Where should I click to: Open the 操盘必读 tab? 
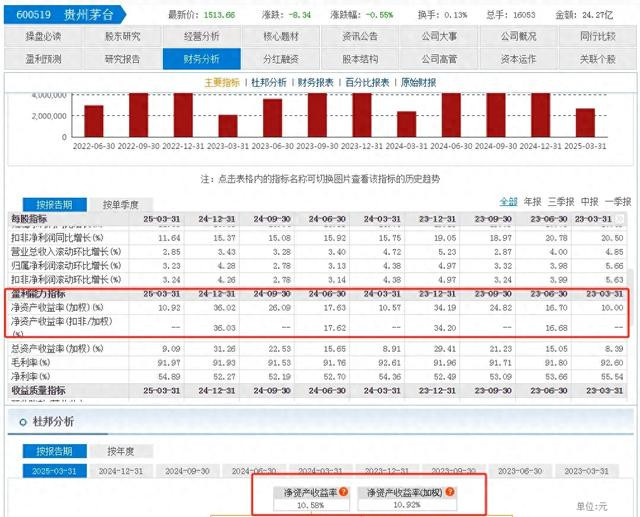point(43,36)
